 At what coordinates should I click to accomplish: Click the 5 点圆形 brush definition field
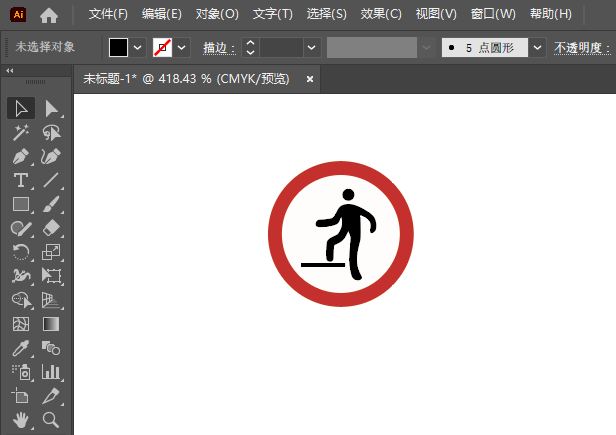pos(484,48)
